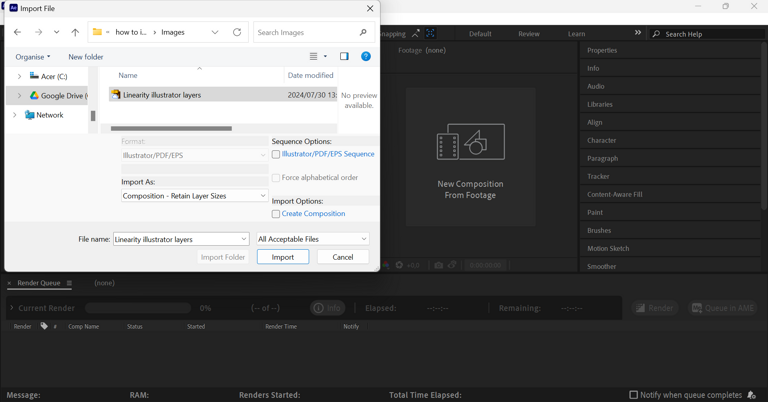The width and height of the screenshot is (768, 402).
Task: Take a snapshot with the camera icon
Action: click(438, 265)
